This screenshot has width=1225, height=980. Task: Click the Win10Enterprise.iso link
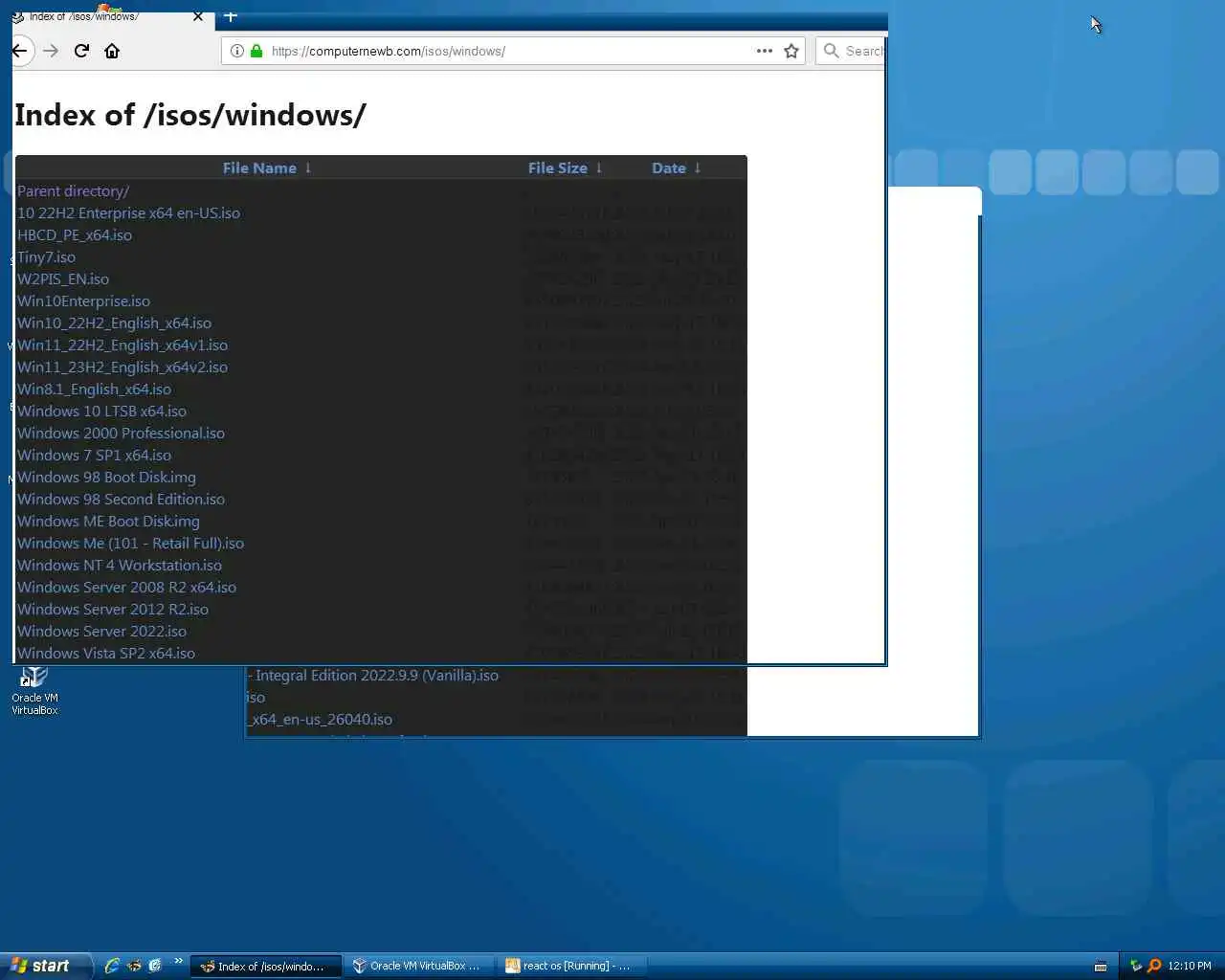(83, 301)
